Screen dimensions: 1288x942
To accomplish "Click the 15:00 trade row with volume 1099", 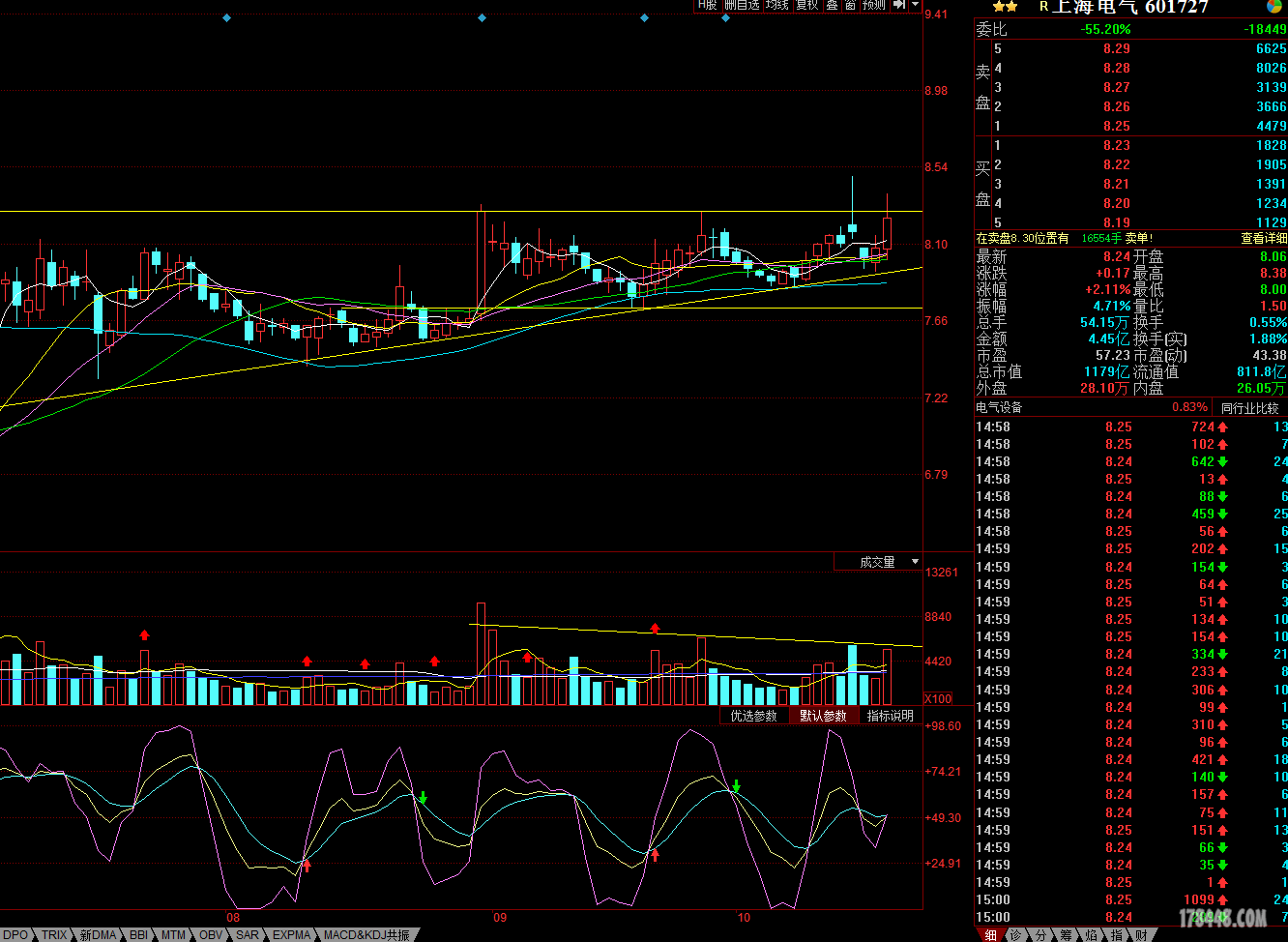I will point(1131,899).
